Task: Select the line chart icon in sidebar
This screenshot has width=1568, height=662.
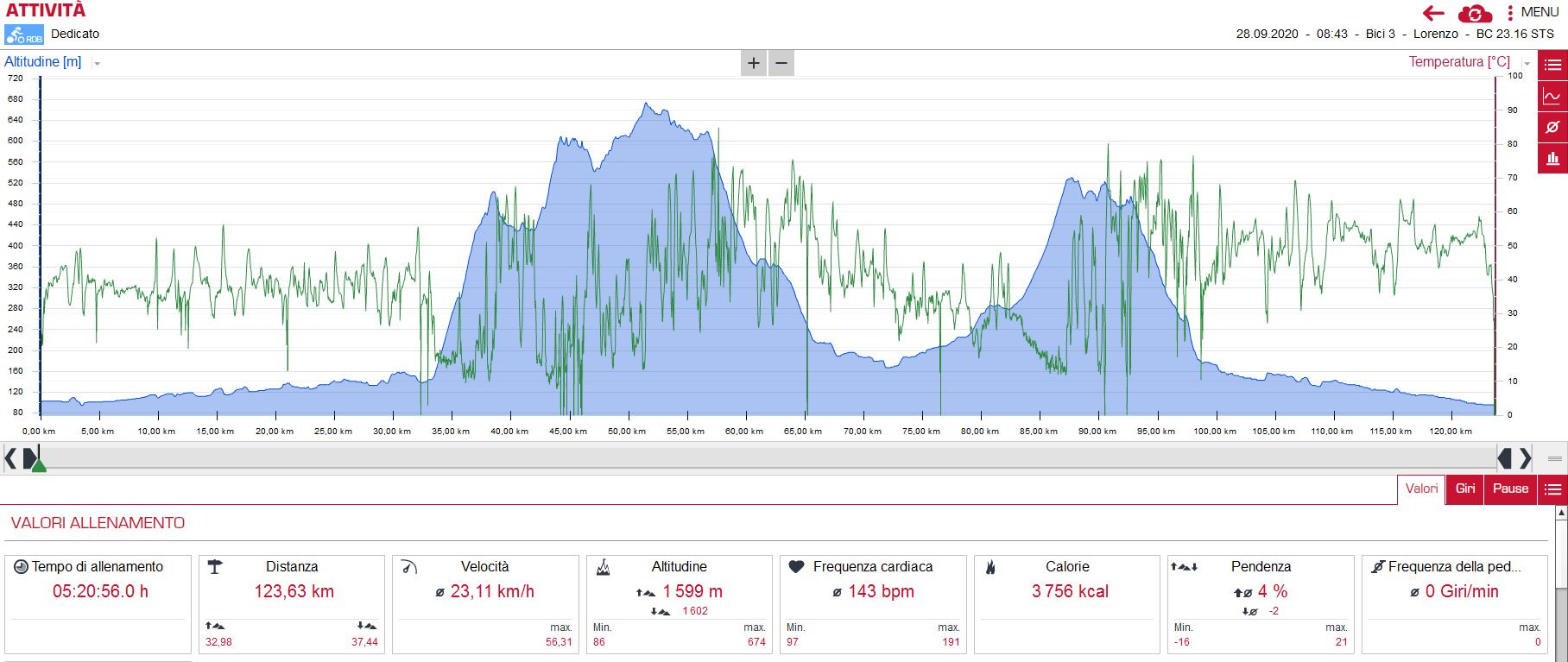Action: (x=1552, y=96)
